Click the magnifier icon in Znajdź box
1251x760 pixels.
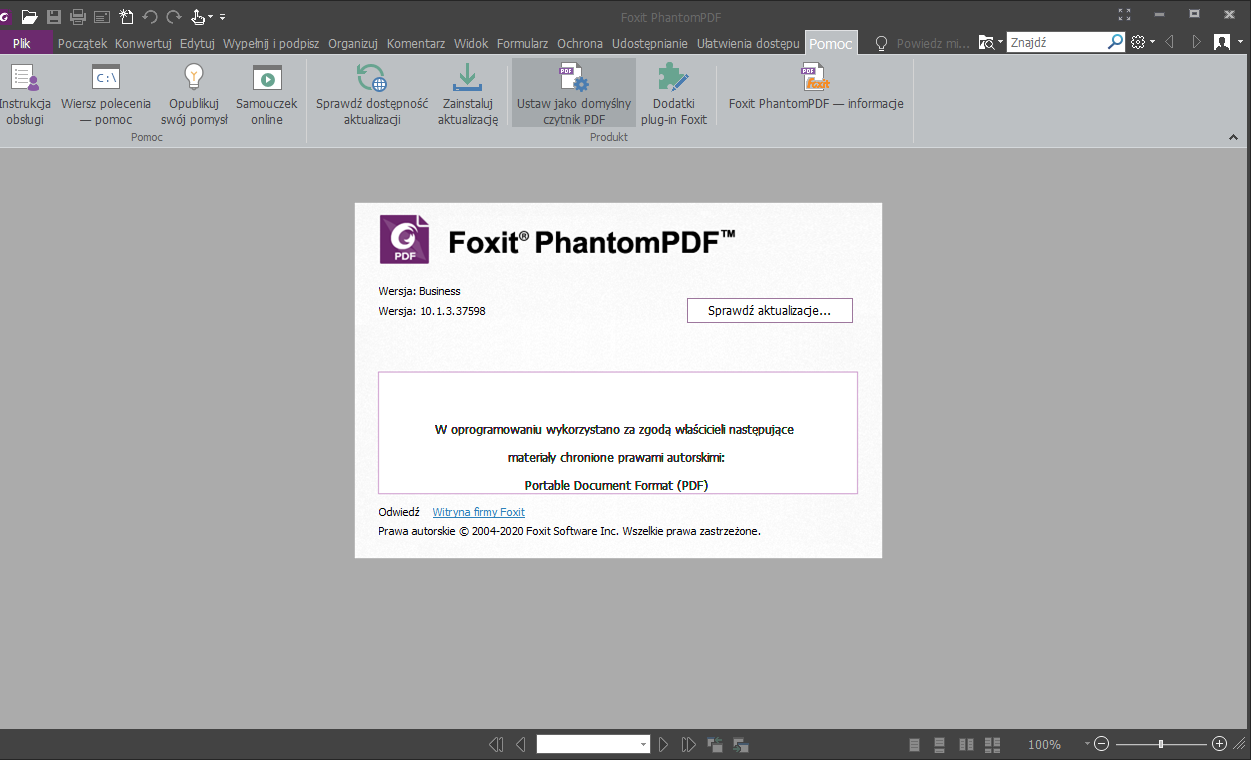[x=1115, y=42]
